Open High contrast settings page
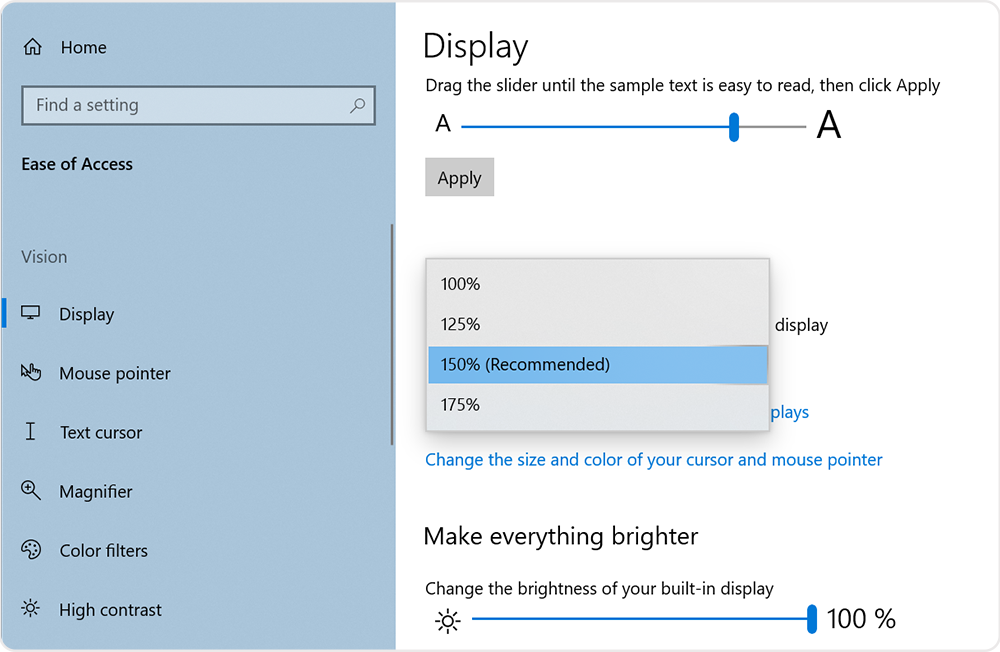The width and height of the screenshot is (1000, 652). (x=109, y=608)
